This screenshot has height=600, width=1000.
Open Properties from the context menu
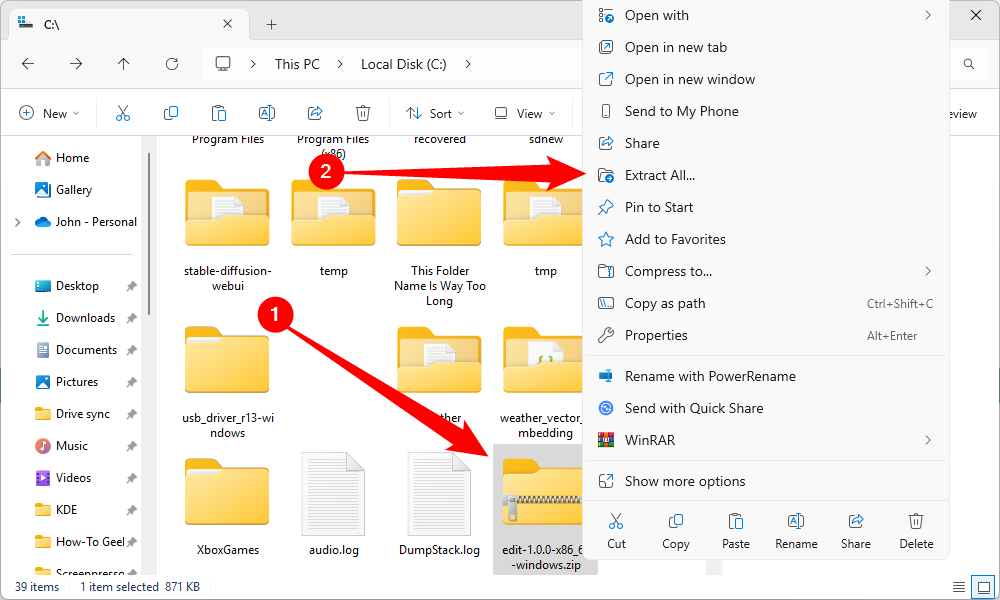(765, 335)
